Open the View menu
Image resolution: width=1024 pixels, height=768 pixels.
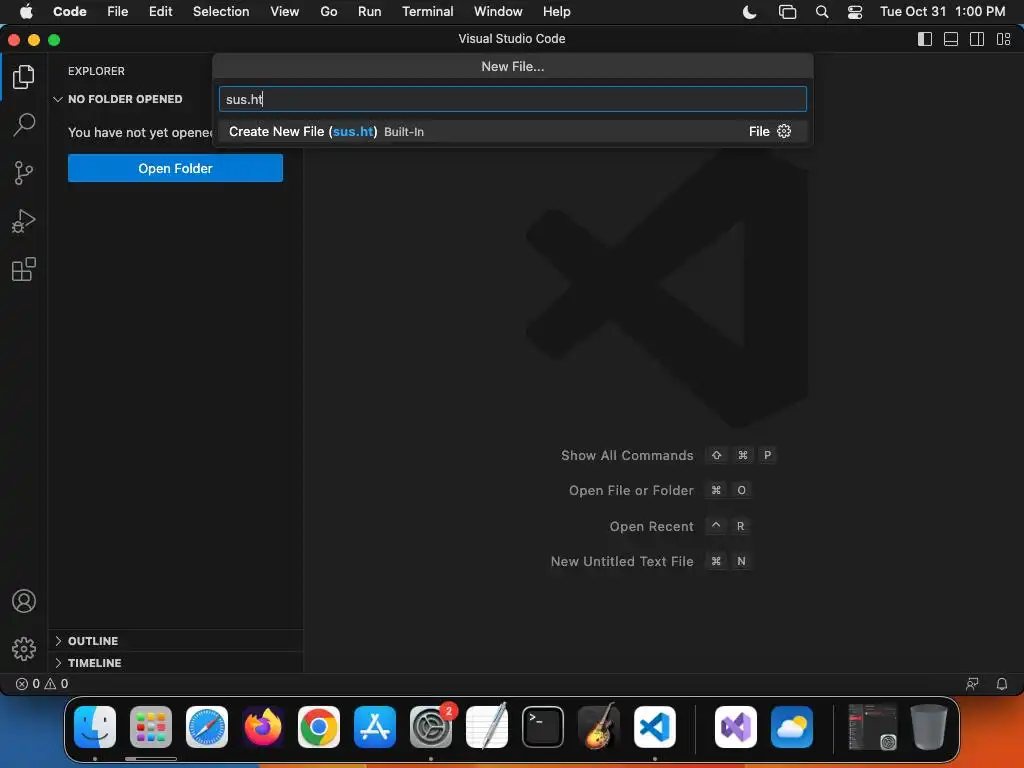coord(285,12)
